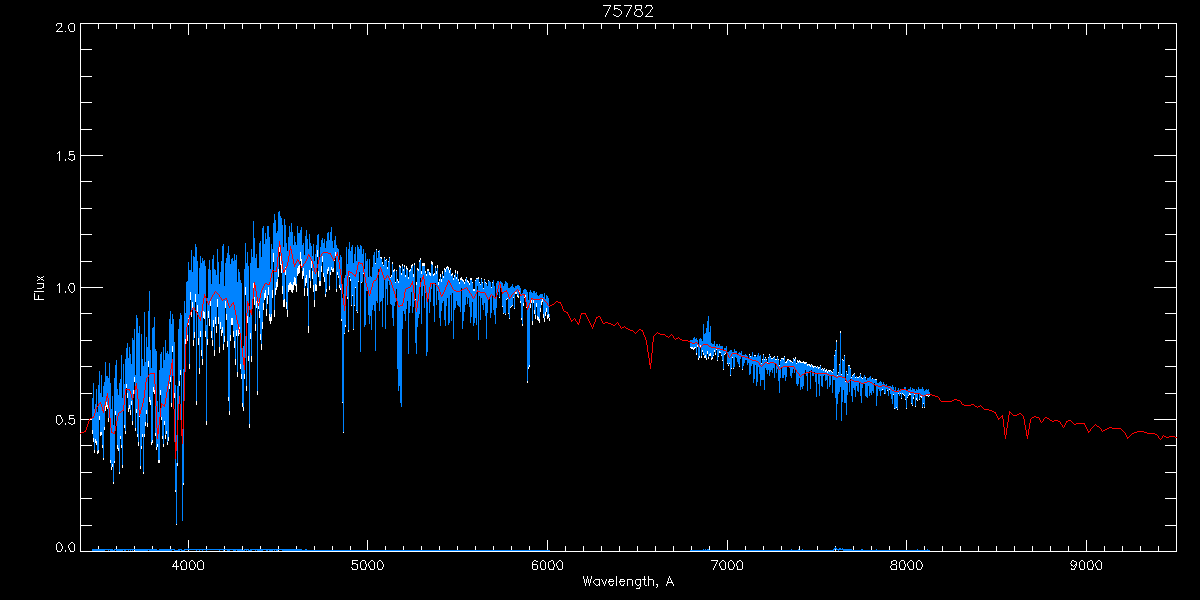Click the 5000 wavelength tick label
The image size is (1200, 600).
[x=368, y=564]
